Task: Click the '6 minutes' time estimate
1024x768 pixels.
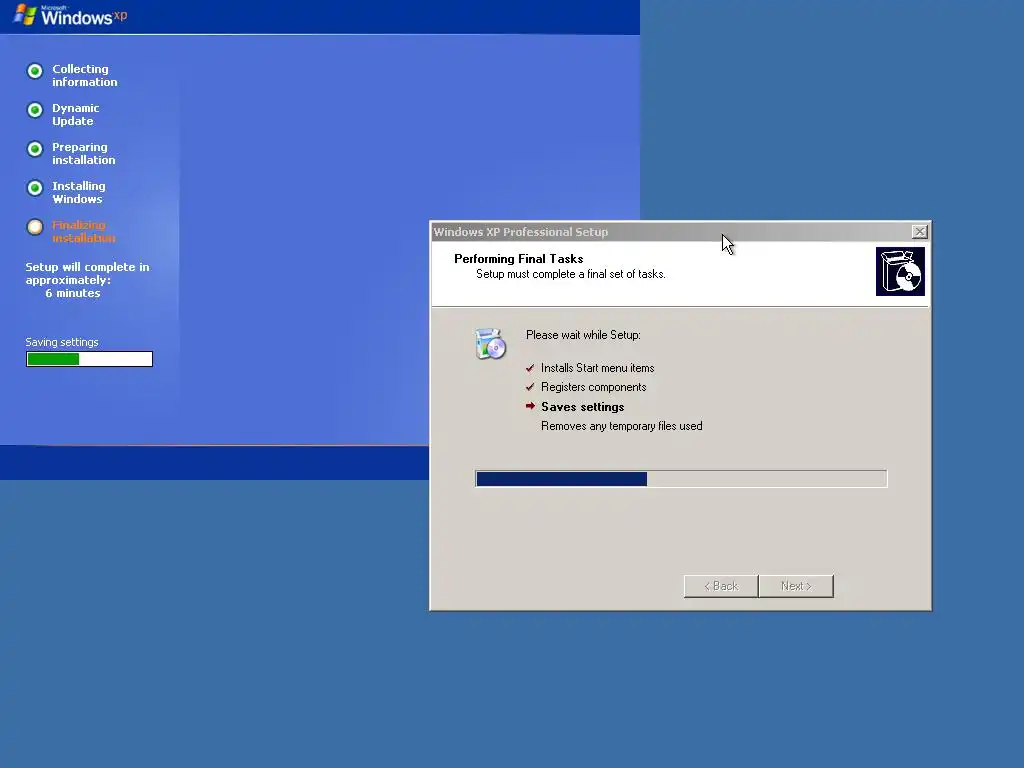Action: click(x=72, y=293)
